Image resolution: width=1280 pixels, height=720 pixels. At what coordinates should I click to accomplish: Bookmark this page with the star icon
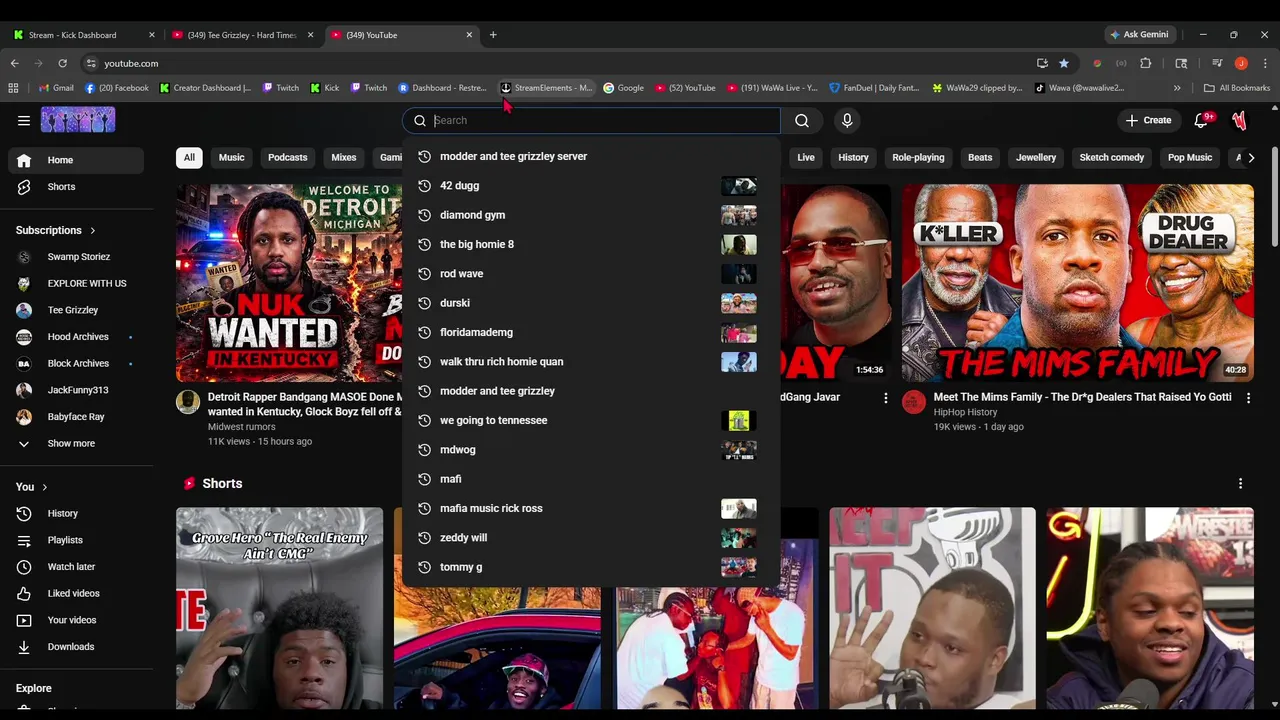click(x=1064, y=63)
